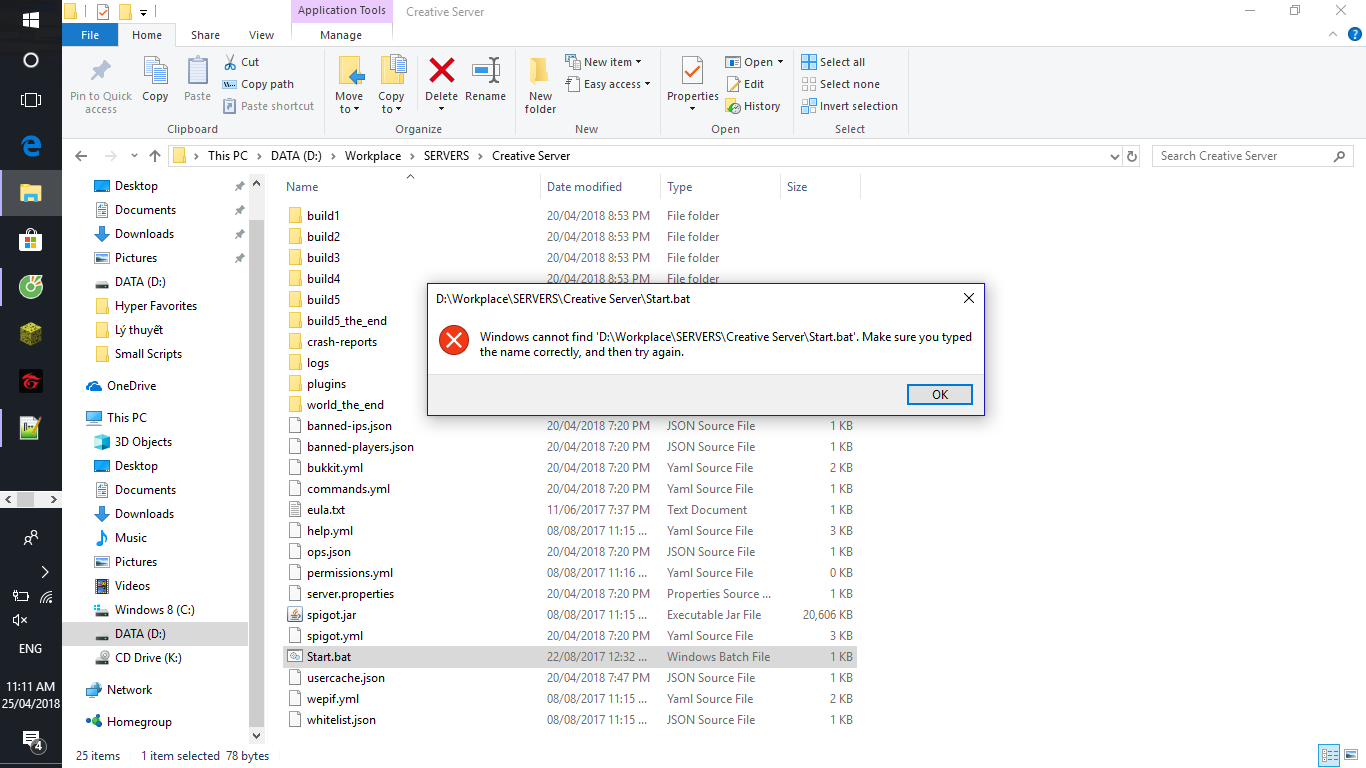Navigate back with the Back arrow

[81, 156]
